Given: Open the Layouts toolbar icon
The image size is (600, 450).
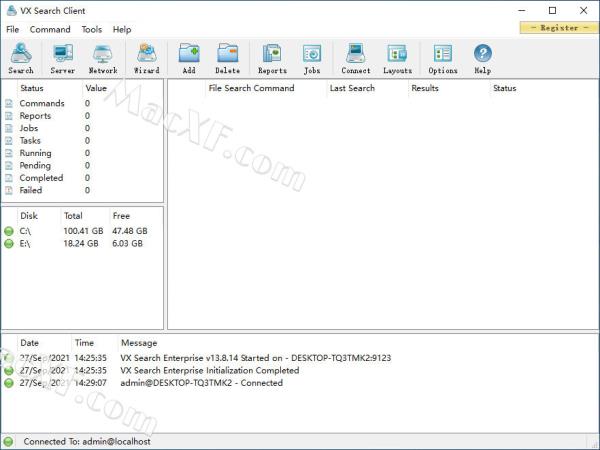Looking at the screenshot, I should point(398,58).
